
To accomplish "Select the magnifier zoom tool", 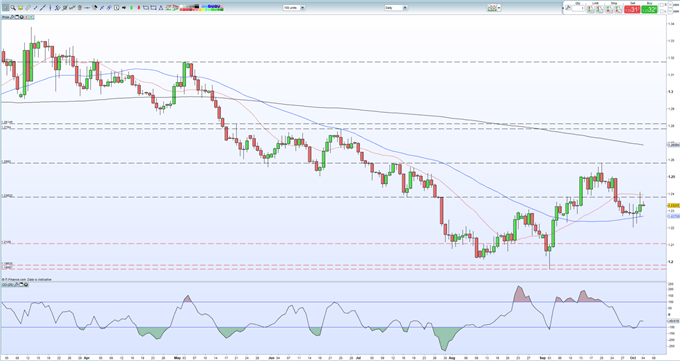I will click(x=13, y=8).
